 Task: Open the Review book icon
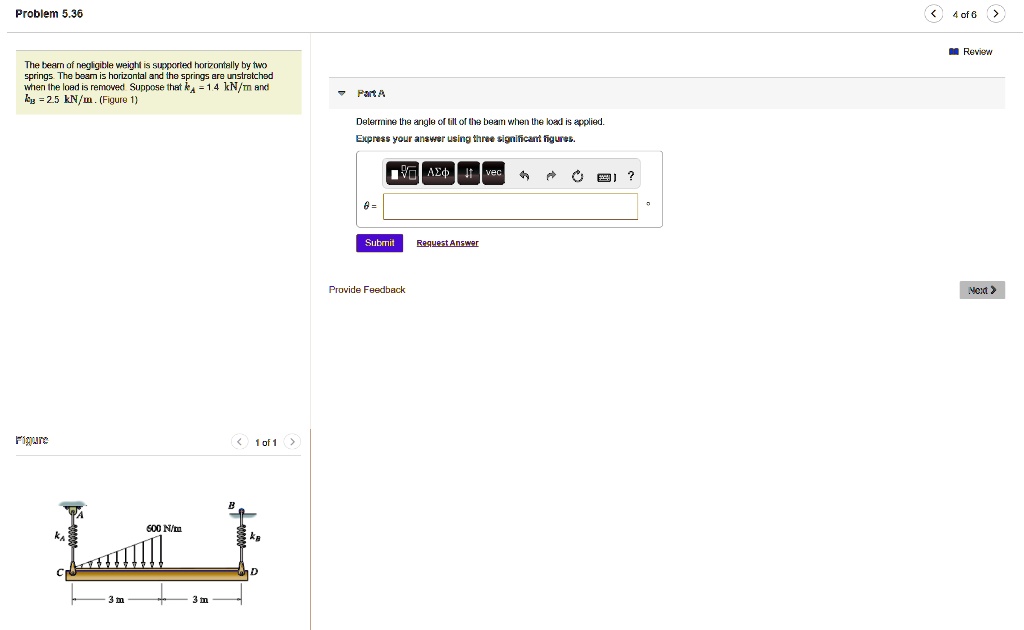[954, 52]
